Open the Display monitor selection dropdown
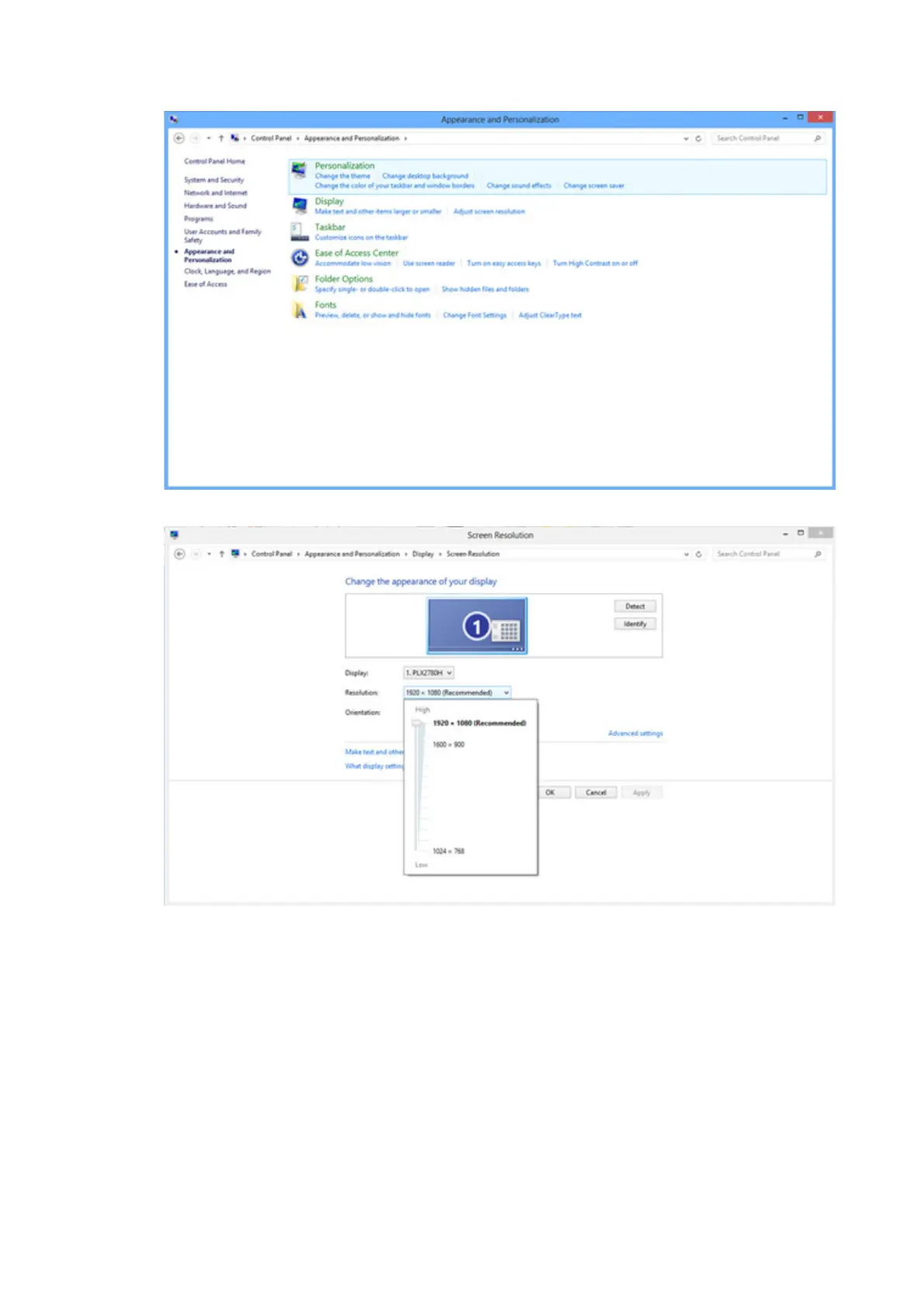 (x=428, y=673)
